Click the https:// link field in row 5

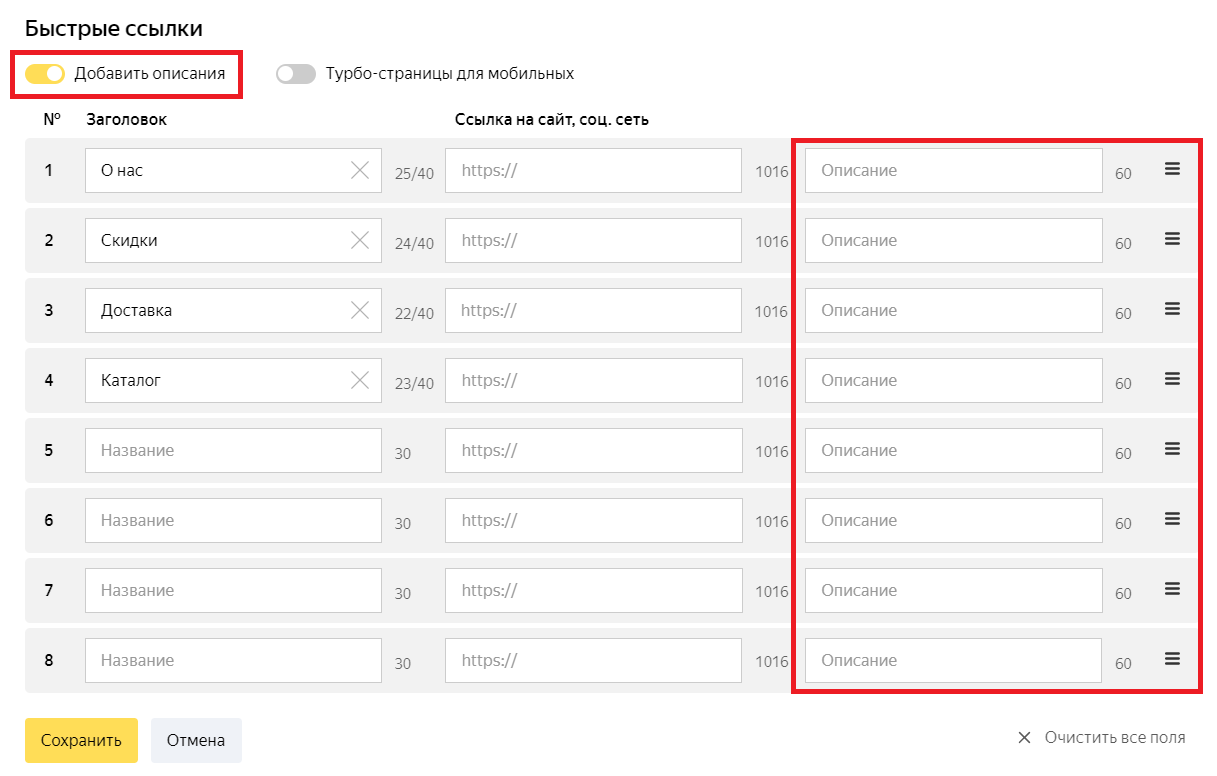594,450
